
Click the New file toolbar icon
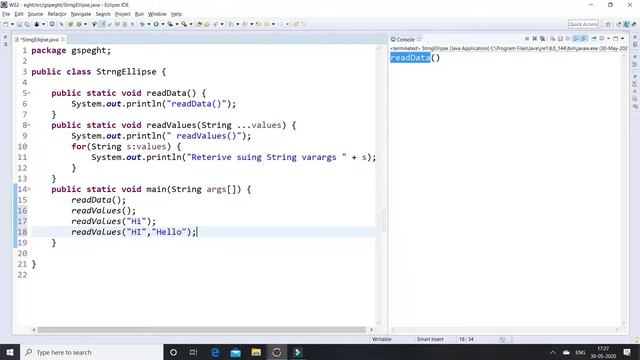point(6,24)
